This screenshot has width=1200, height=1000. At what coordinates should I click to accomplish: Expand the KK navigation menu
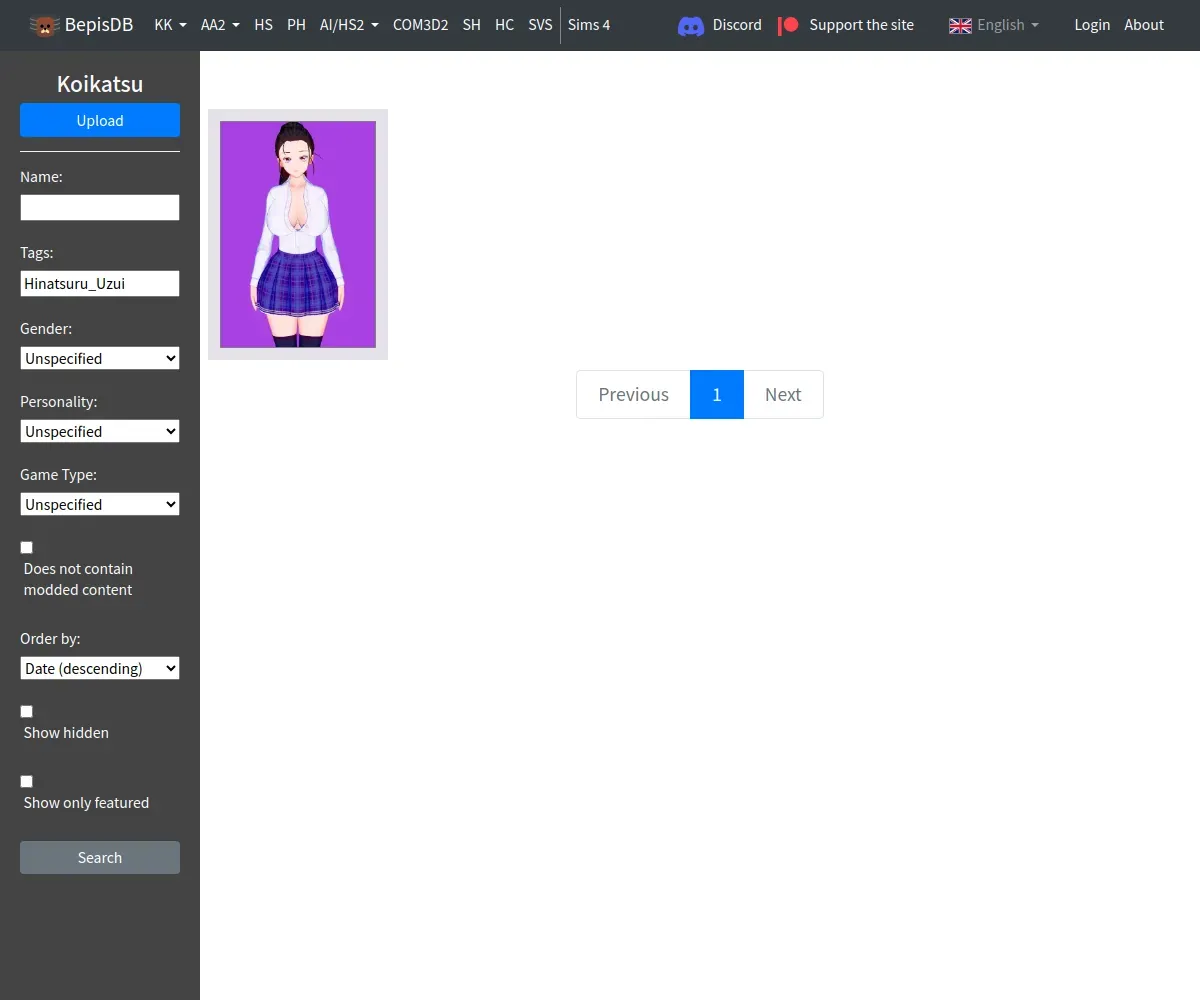170,25
